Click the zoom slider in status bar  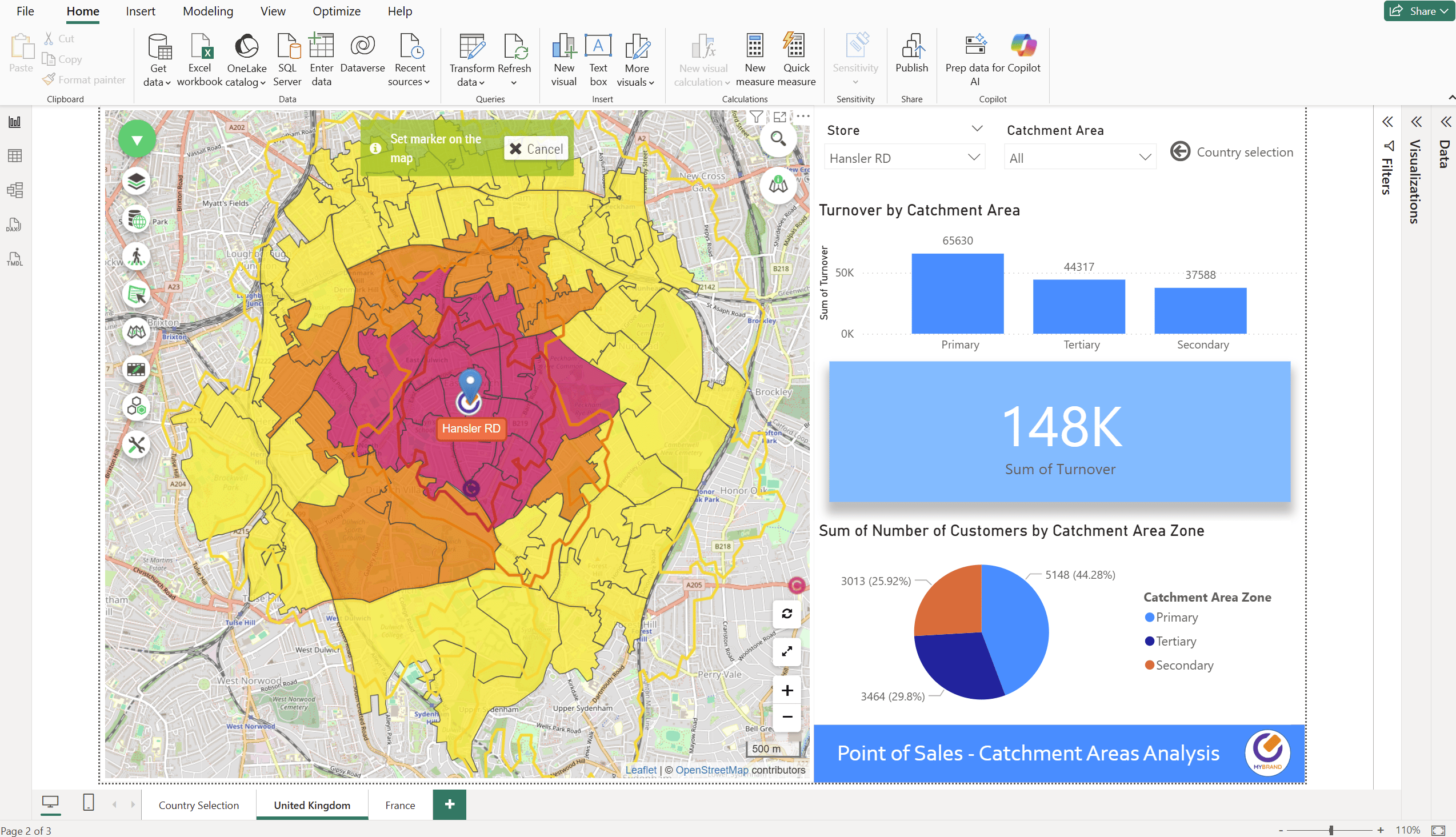tap(1331, 830)
